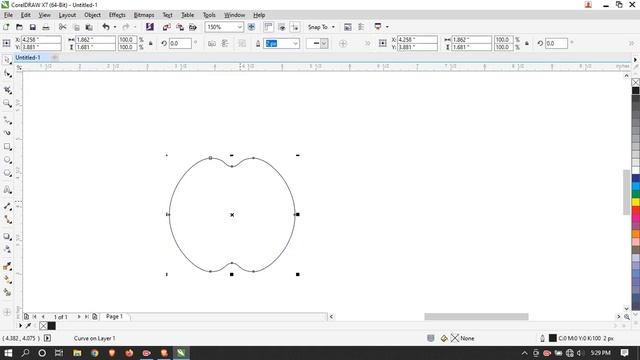Pick the red swatch in color palette
The width and height of the screenshot is (640, 360).
tap(636, 210)
